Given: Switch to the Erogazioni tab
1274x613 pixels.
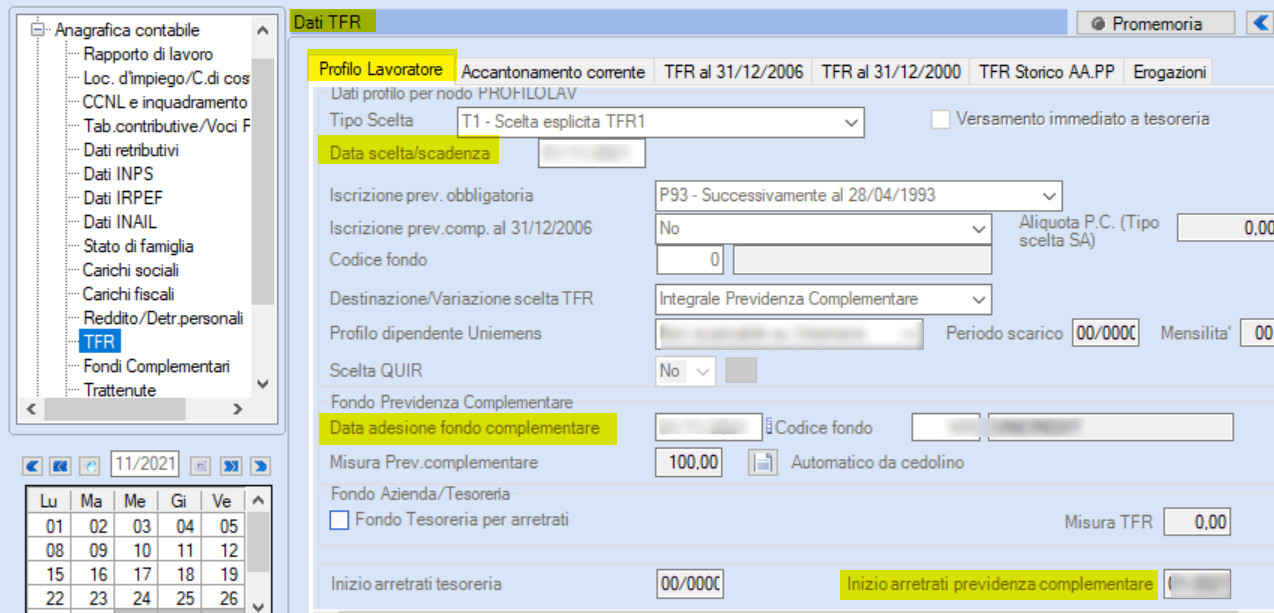Looking at the screenshot, I should click(1169, 72).
